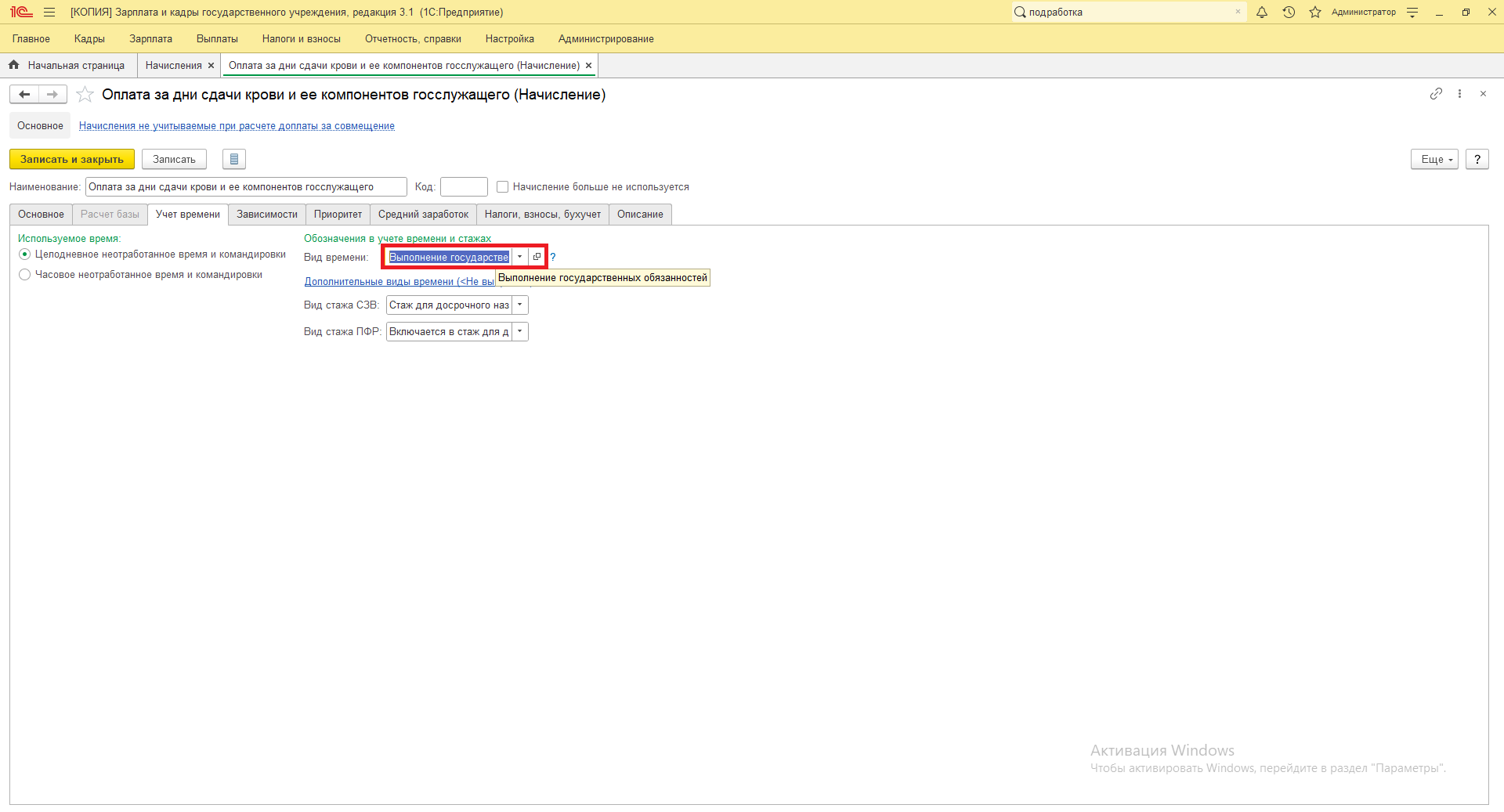
Task: Switch to the Описание tab
Action: click(640, 215)
